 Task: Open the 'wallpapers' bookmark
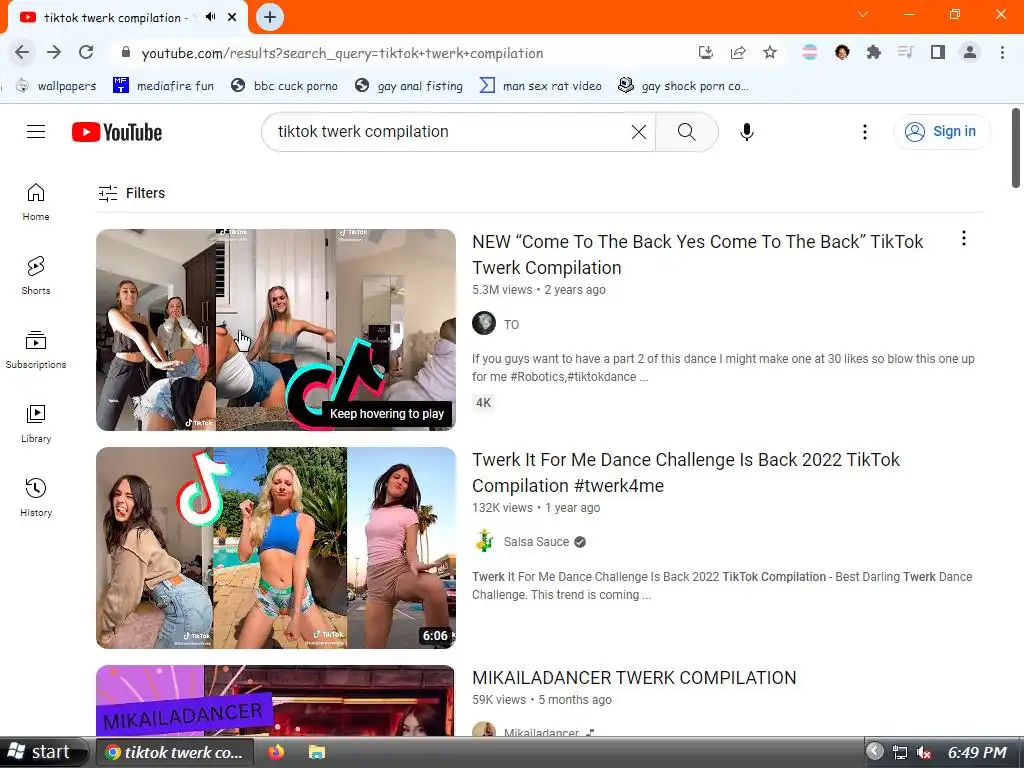coord(56,86)
